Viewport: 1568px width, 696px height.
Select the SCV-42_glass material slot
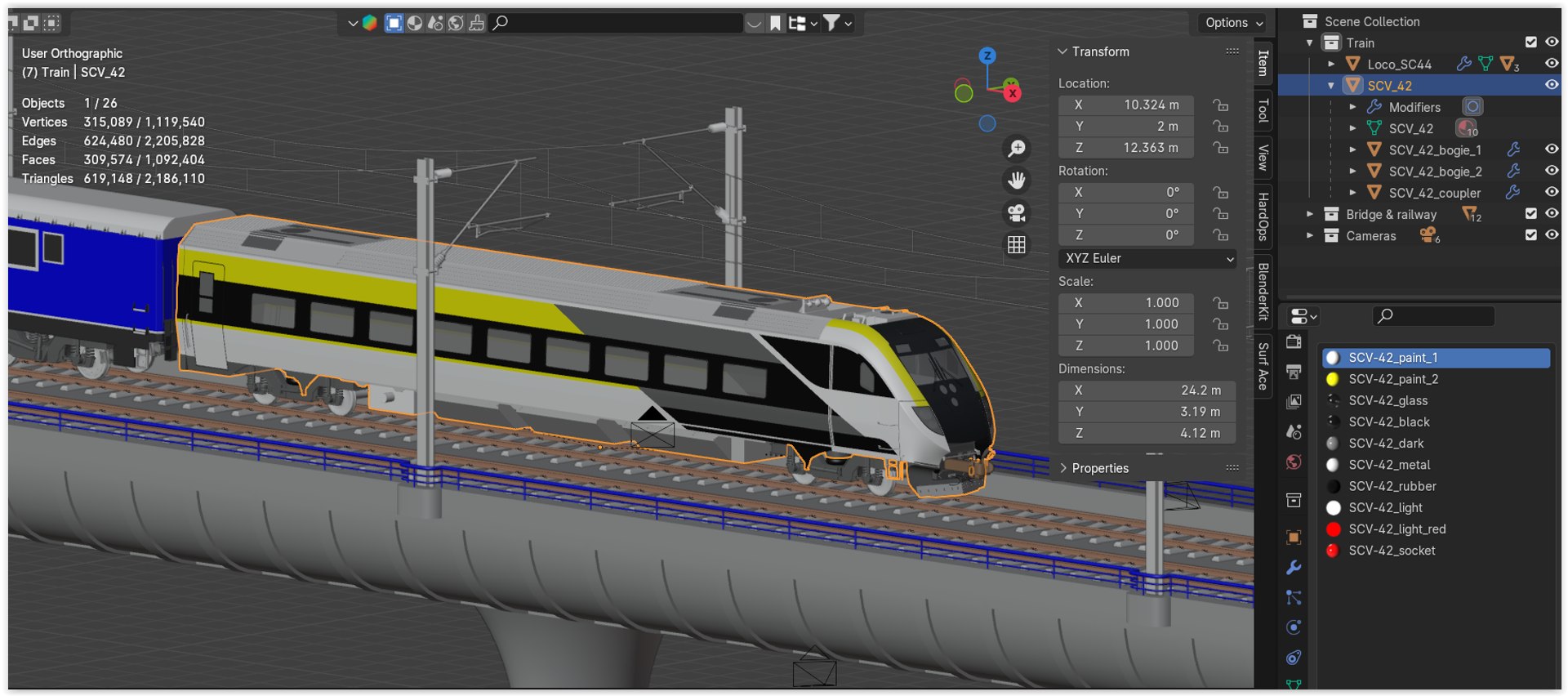point(1436,400)
